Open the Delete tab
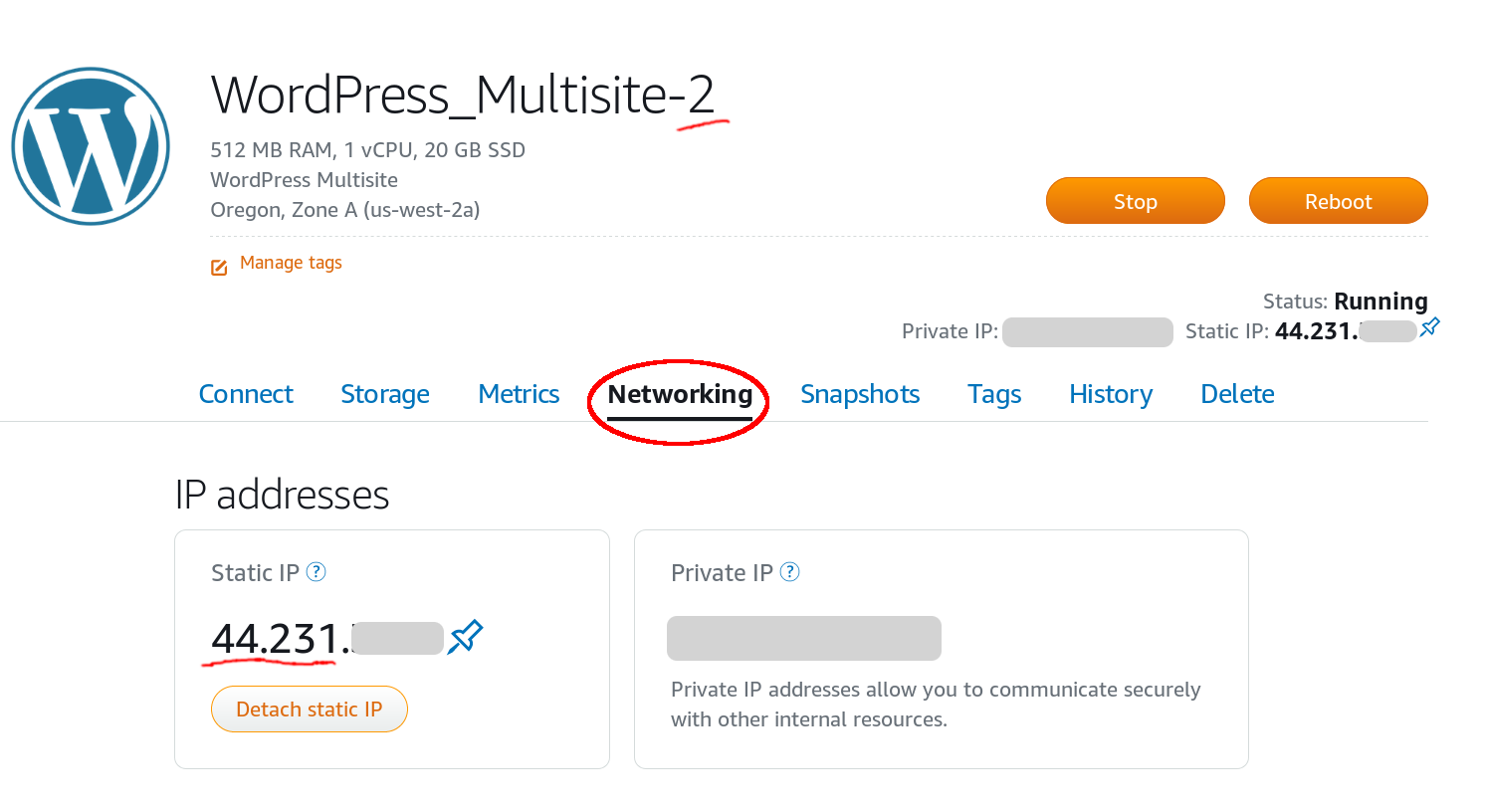 1237,394
